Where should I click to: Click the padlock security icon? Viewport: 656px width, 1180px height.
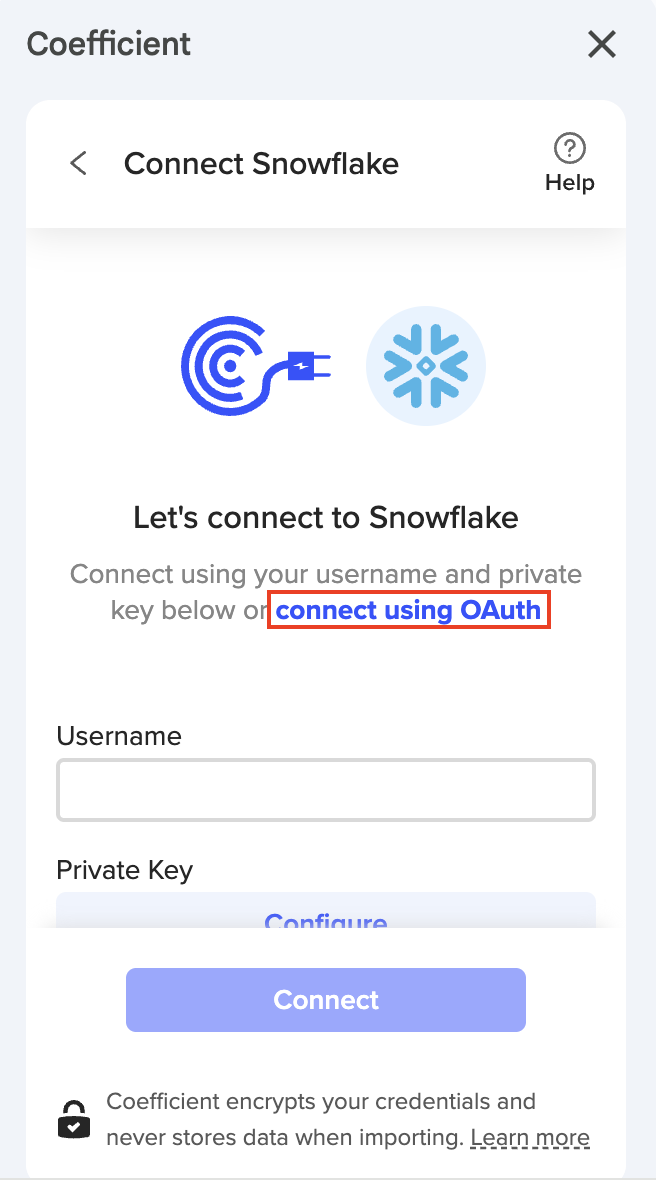tap(74, 1119)
